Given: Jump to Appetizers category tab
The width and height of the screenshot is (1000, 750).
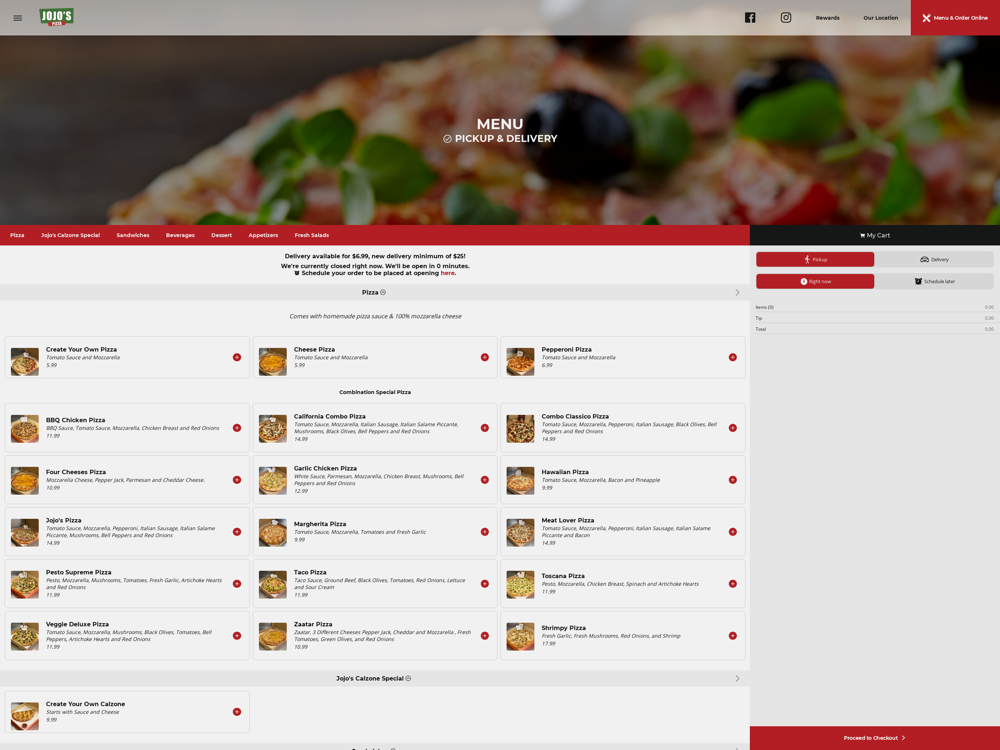Looking at the screenshot, I should coord(263,235).
